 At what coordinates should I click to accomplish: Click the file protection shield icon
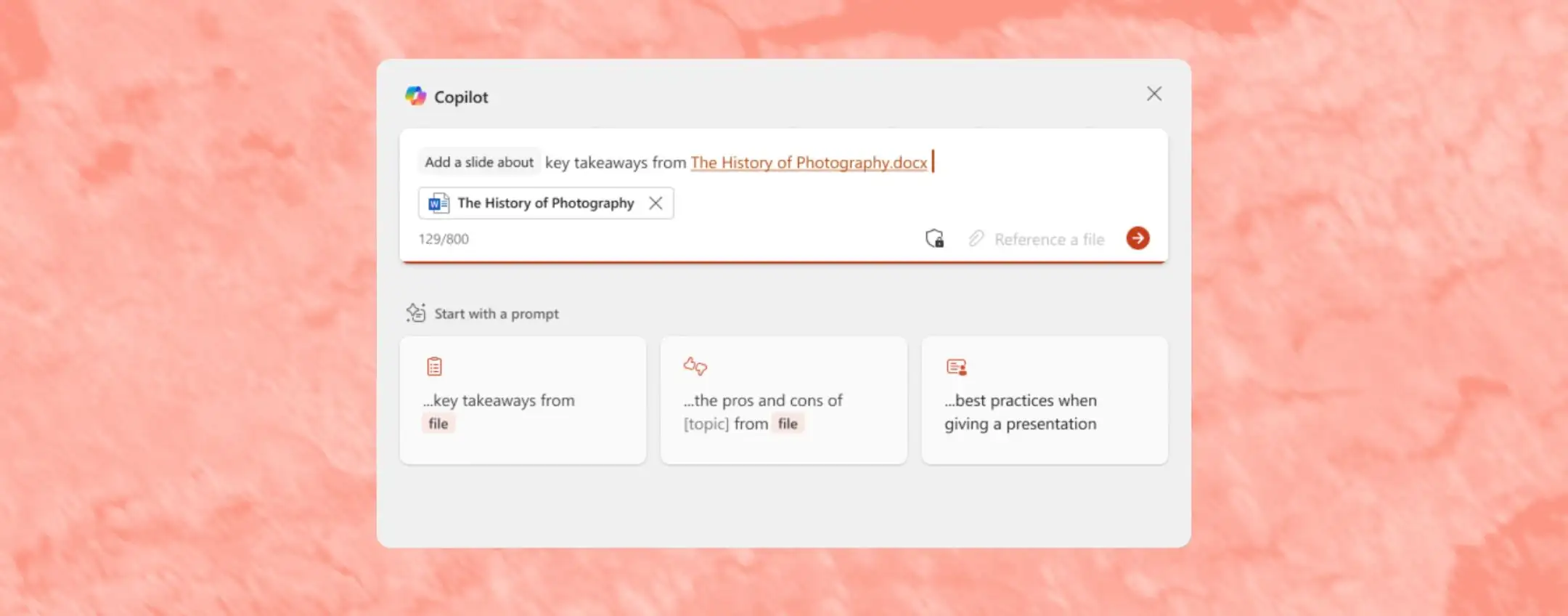tap(935, 238)
